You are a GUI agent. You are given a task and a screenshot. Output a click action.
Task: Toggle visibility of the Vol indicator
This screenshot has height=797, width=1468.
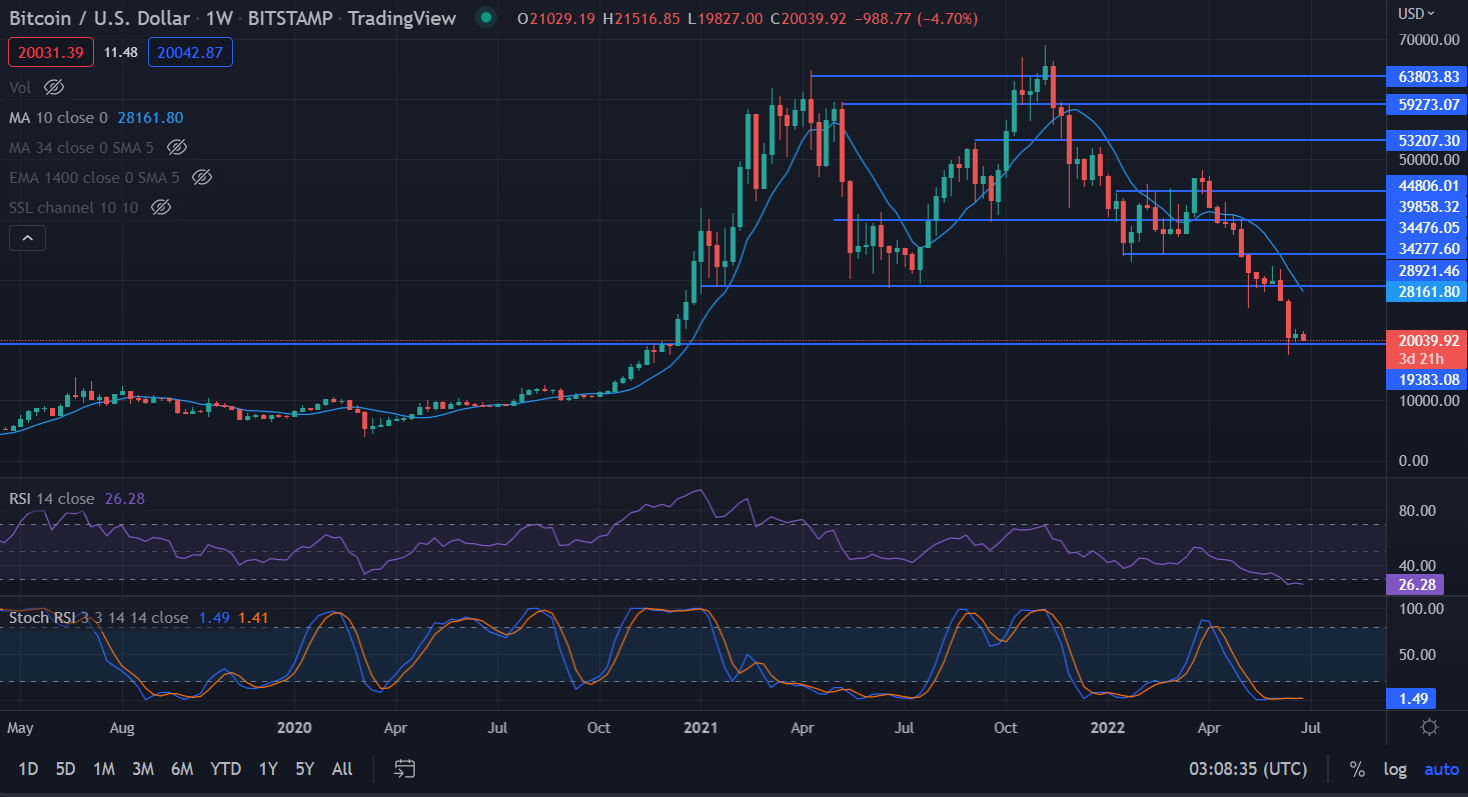click(54, 87)
